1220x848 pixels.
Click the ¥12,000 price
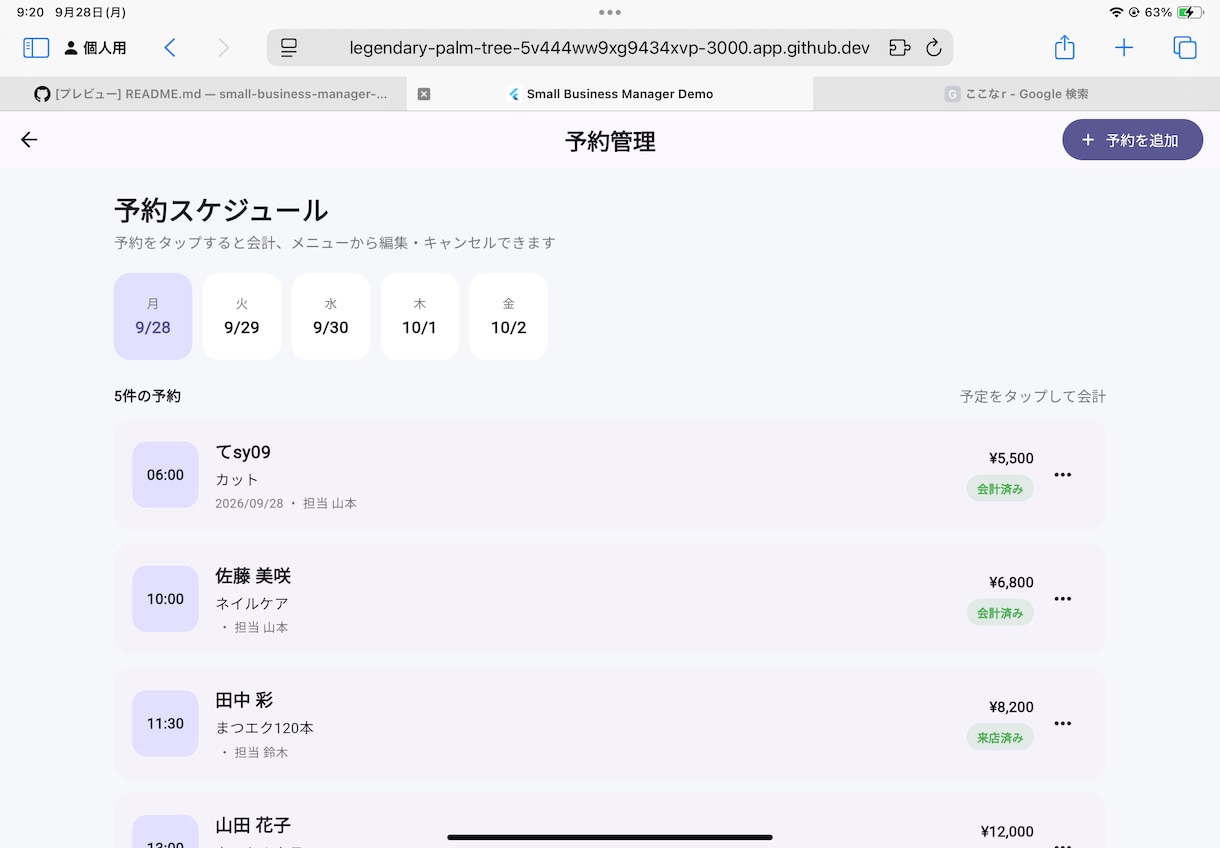[1007, 831]
